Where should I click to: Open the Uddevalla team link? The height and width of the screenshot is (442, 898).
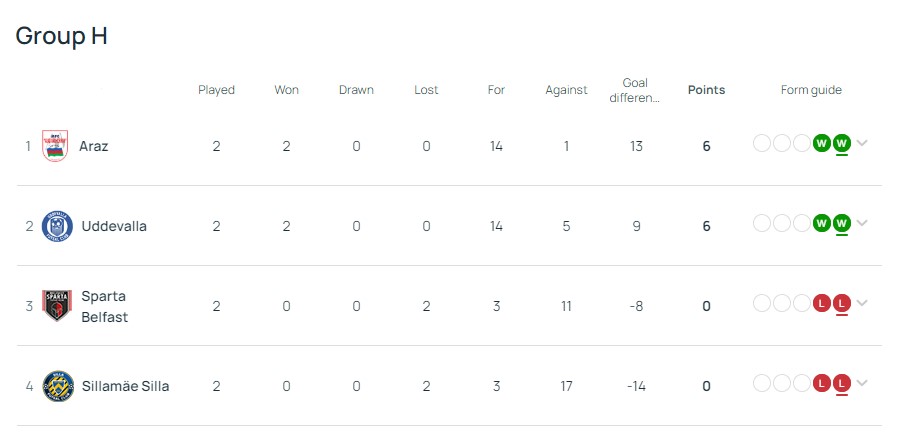click(x=113, y=226)
